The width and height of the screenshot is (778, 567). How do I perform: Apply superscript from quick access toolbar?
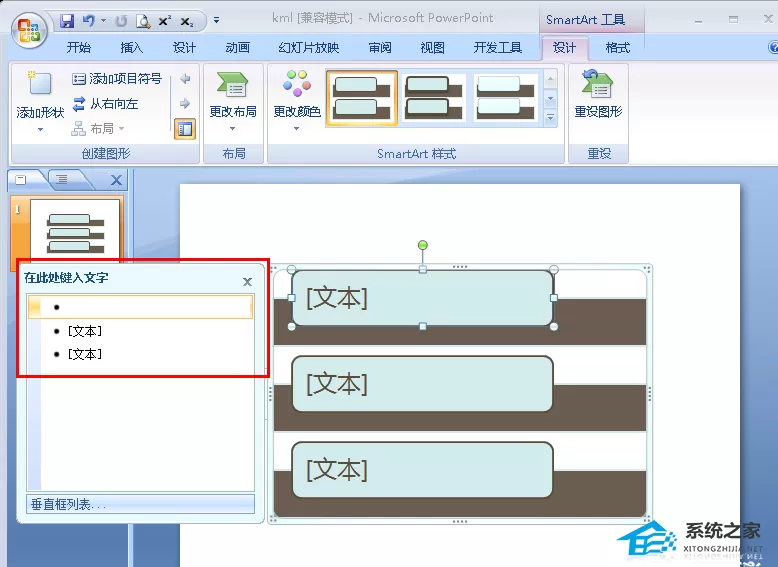[165, 21]
